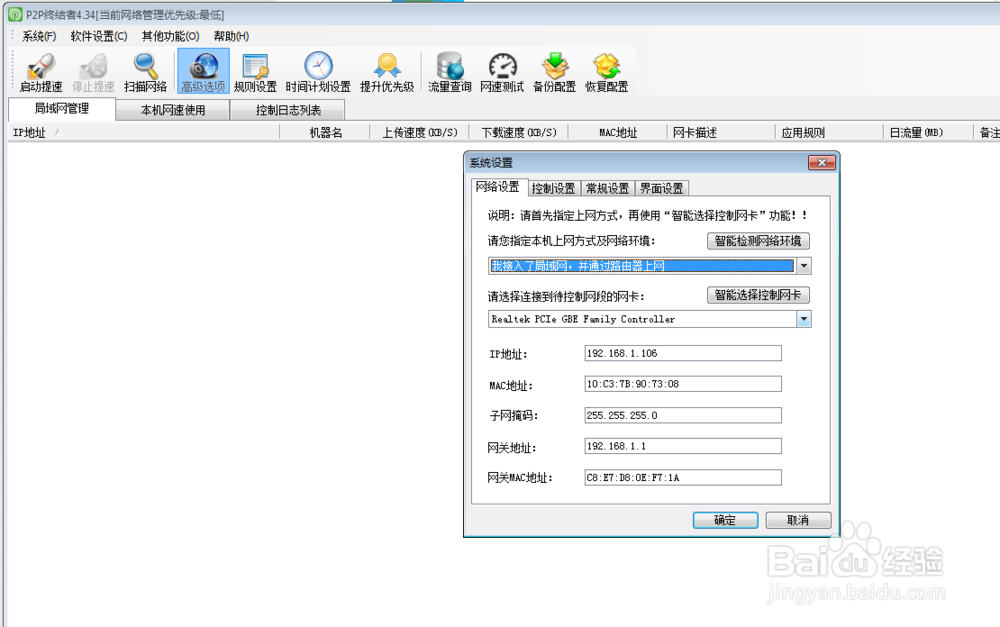
Task: Click the 提升优先级 icon
Action: pyautogui.click(x=387, y=70)
